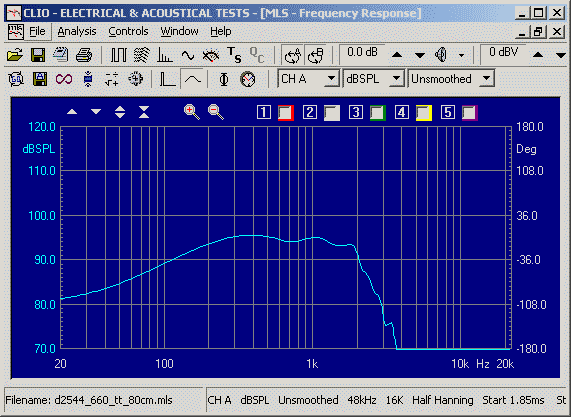Switch to frequency domain curve view
This screenshot has width=571, height=417.
point(192,79)
